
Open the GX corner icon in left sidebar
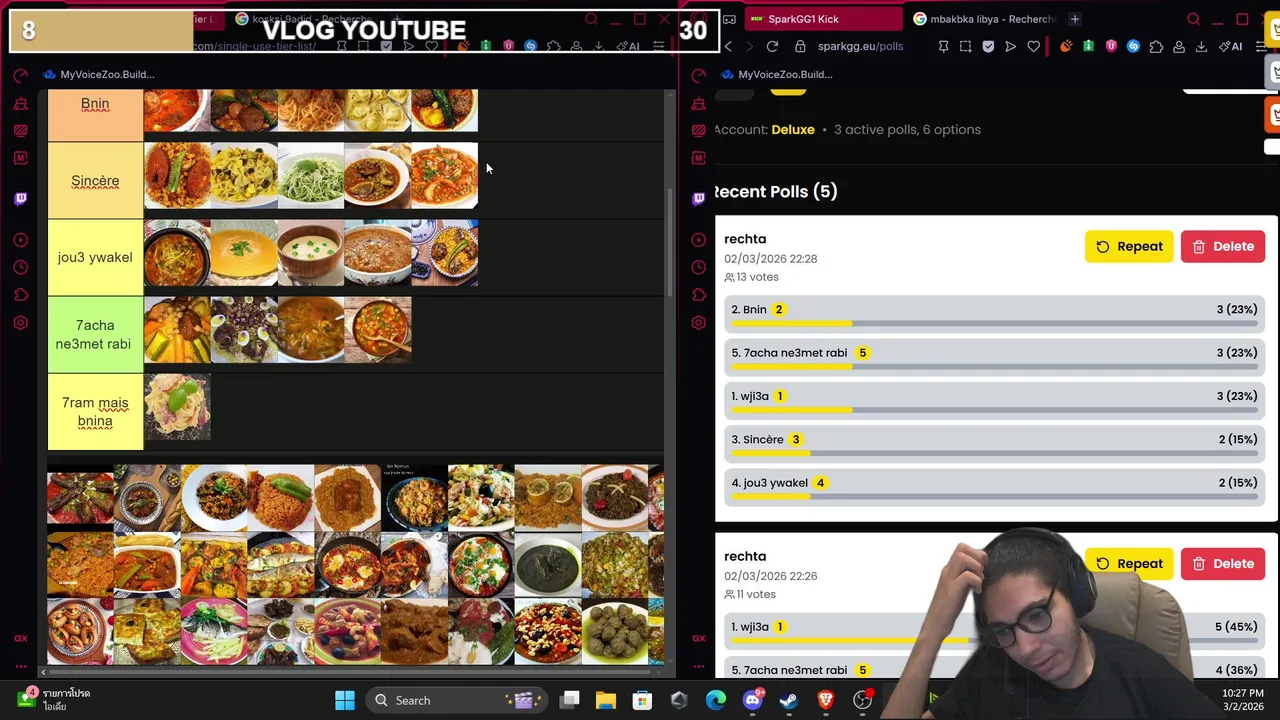pyautogui.click(x=20, y=637)
